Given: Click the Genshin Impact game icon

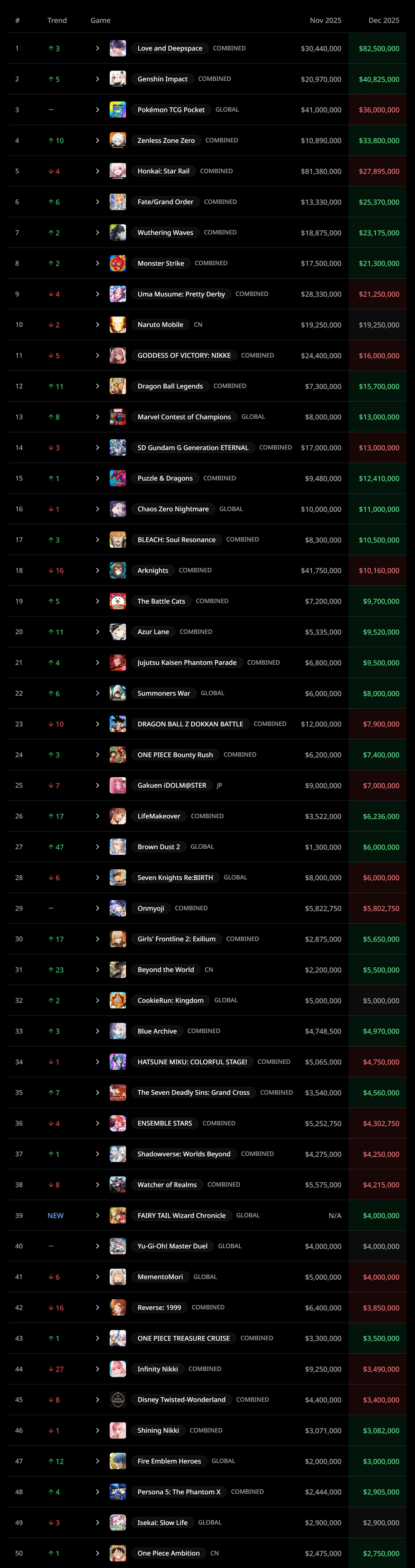Looking at the screenshot, I should click(x=118, y=79).
